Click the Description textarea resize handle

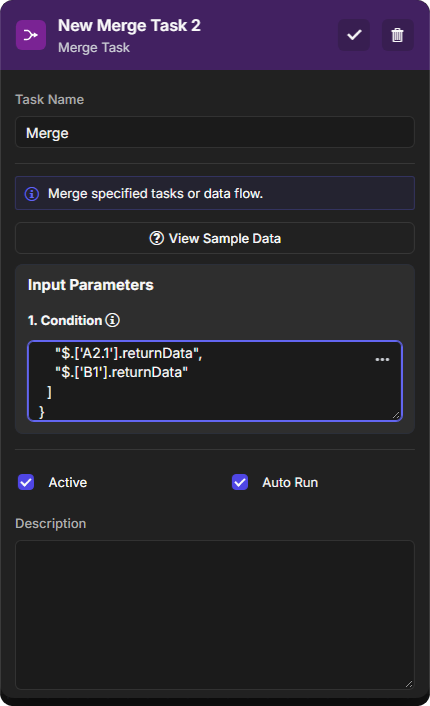(409, 684)
